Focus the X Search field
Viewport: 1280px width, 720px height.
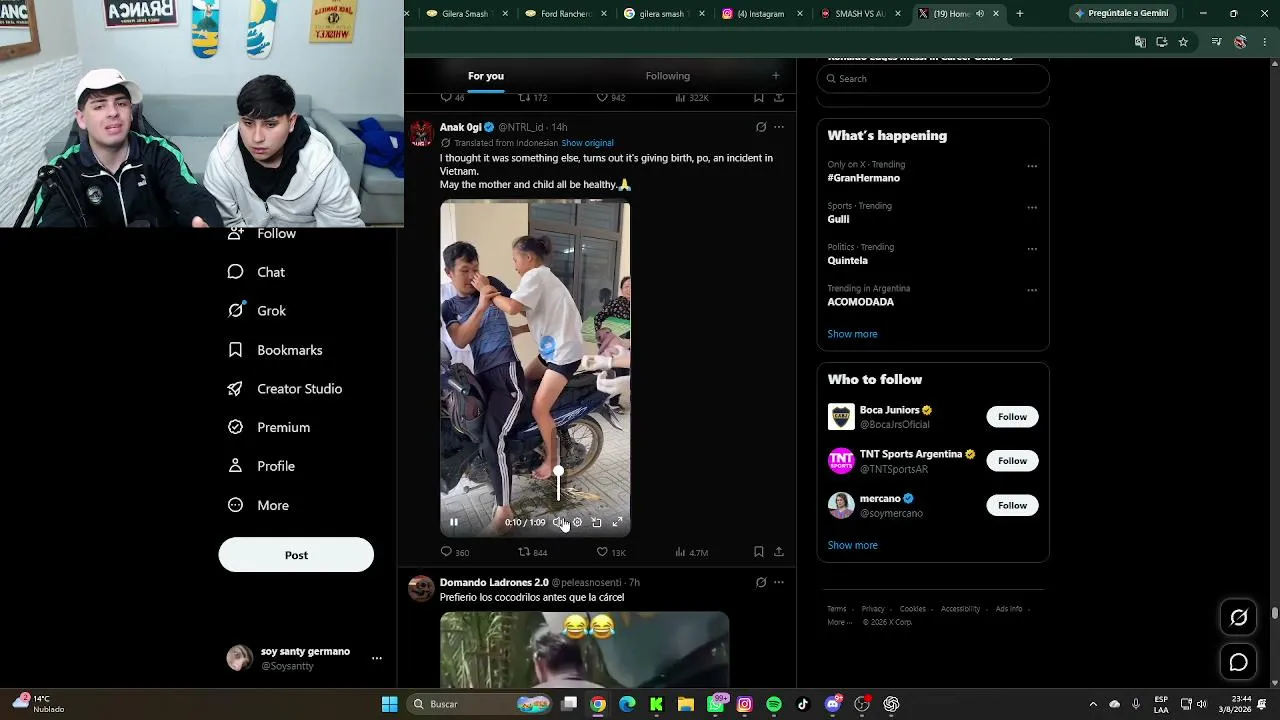[933, 79]
